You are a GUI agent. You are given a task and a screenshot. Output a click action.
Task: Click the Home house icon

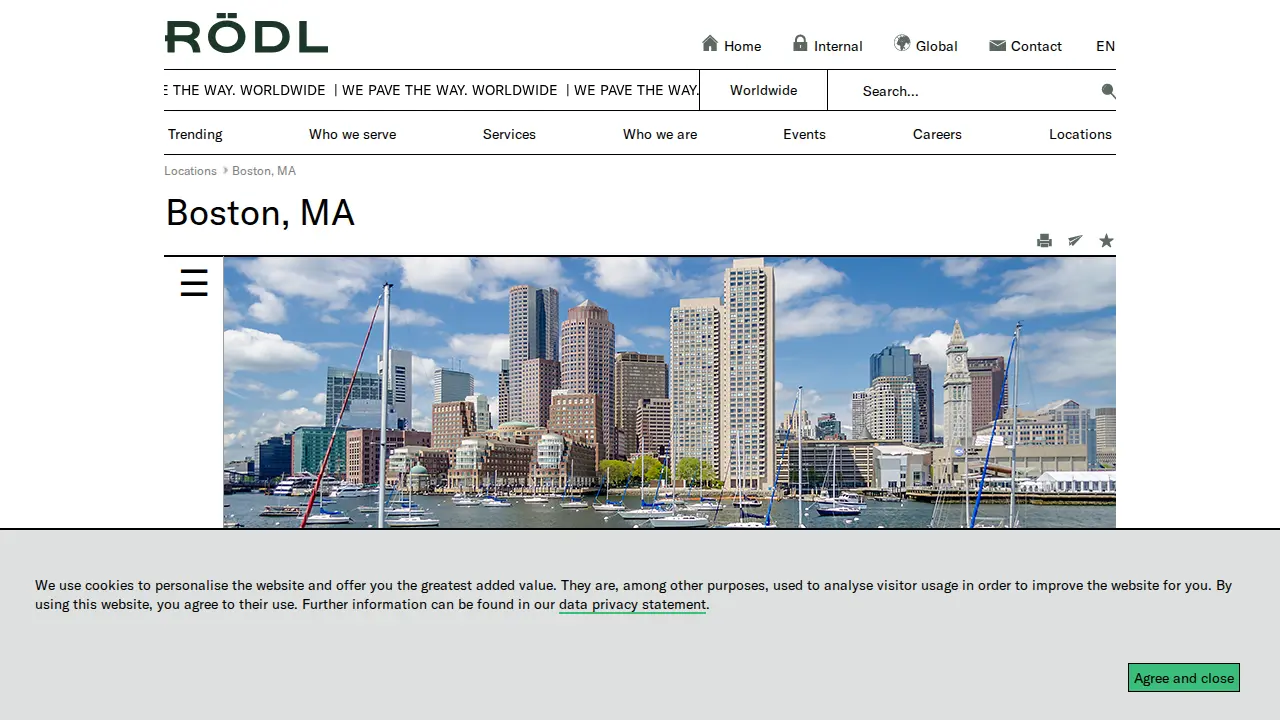click(710, 43)
